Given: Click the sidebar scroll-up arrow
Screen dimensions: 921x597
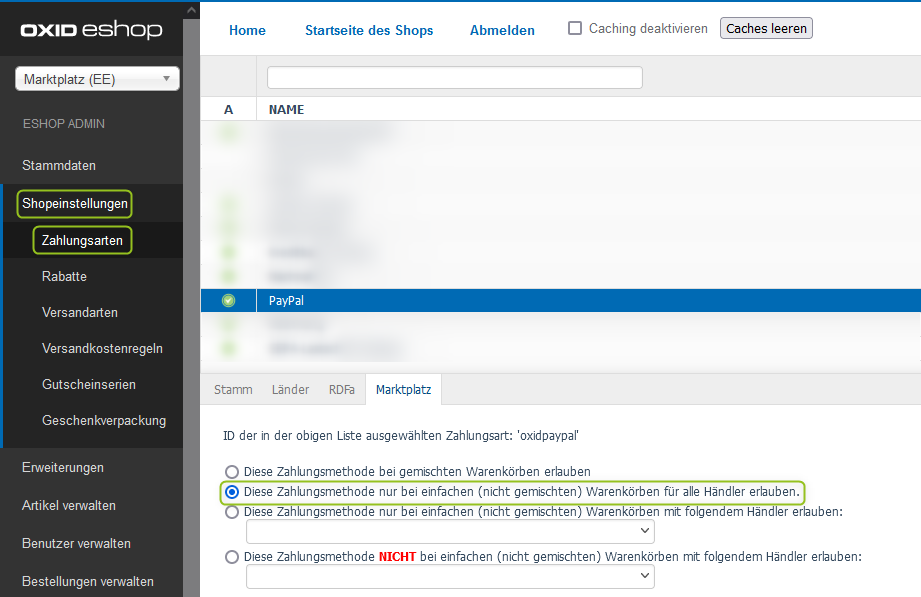Looking at the screenshot, I should coord(191,10).
